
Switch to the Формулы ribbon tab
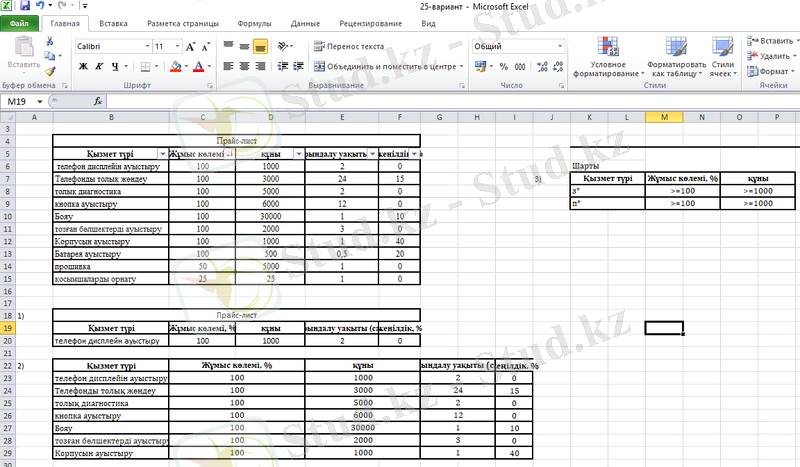pyautogui.click(x=254, y=22)
